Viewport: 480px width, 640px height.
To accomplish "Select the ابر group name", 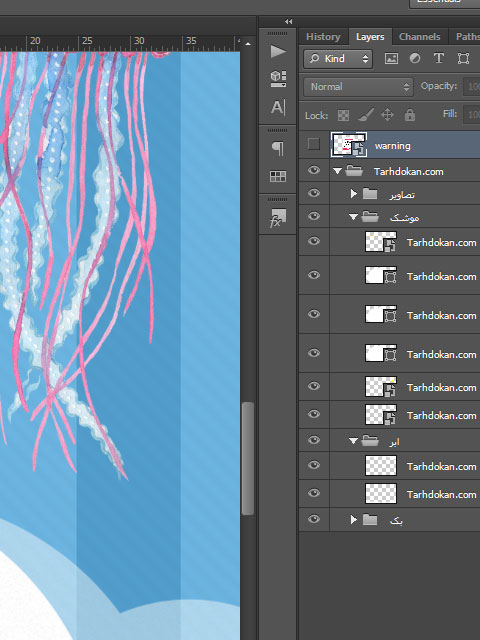I will [x=394, y=441].
